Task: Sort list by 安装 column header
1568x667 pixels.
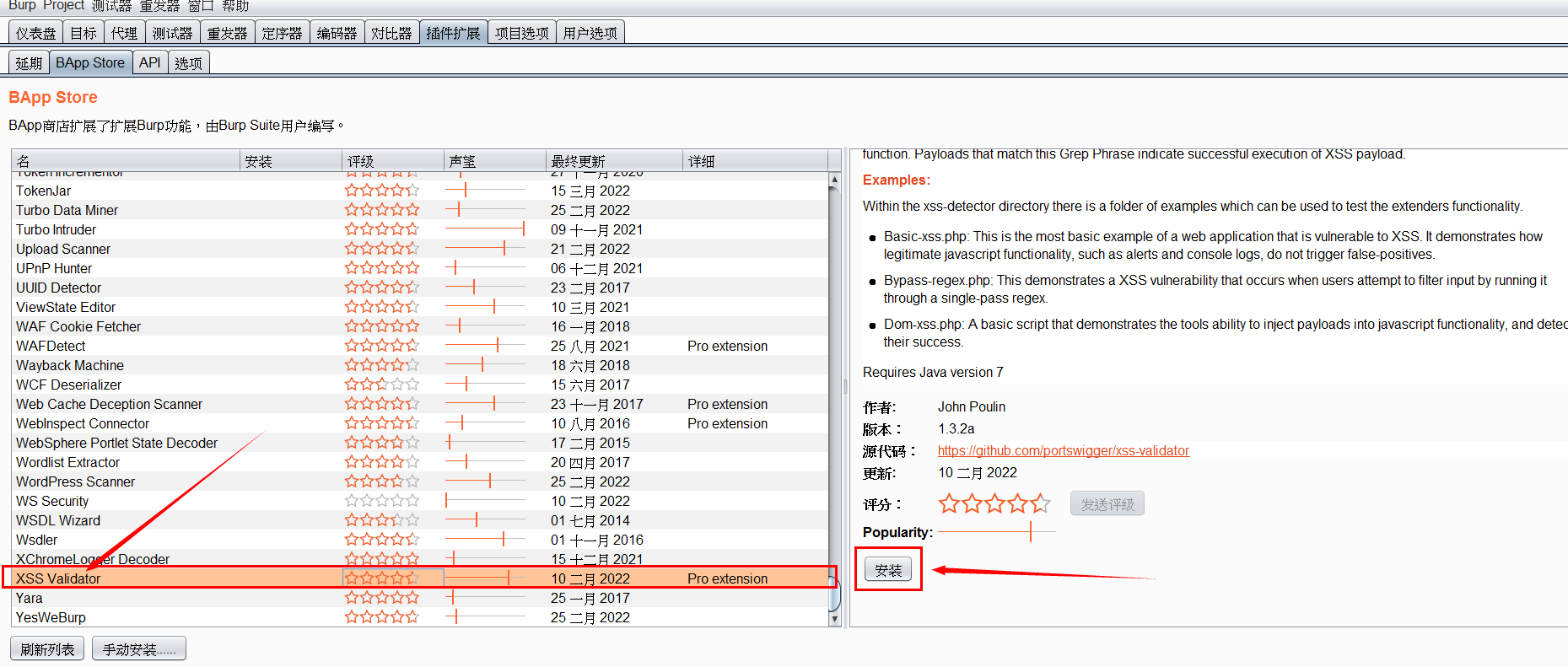Action: [x=292, y=160]
